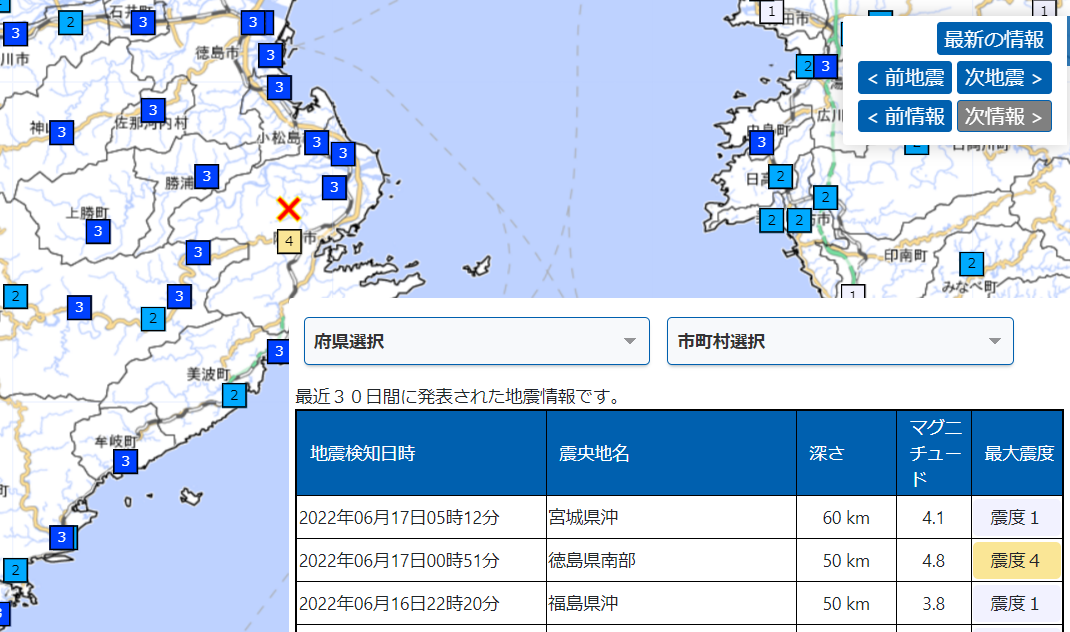The width and height of the screenshot is (1070, 632).
Task: Click the intensity 3 marker near 牟岐町
Action: (124, 462)
